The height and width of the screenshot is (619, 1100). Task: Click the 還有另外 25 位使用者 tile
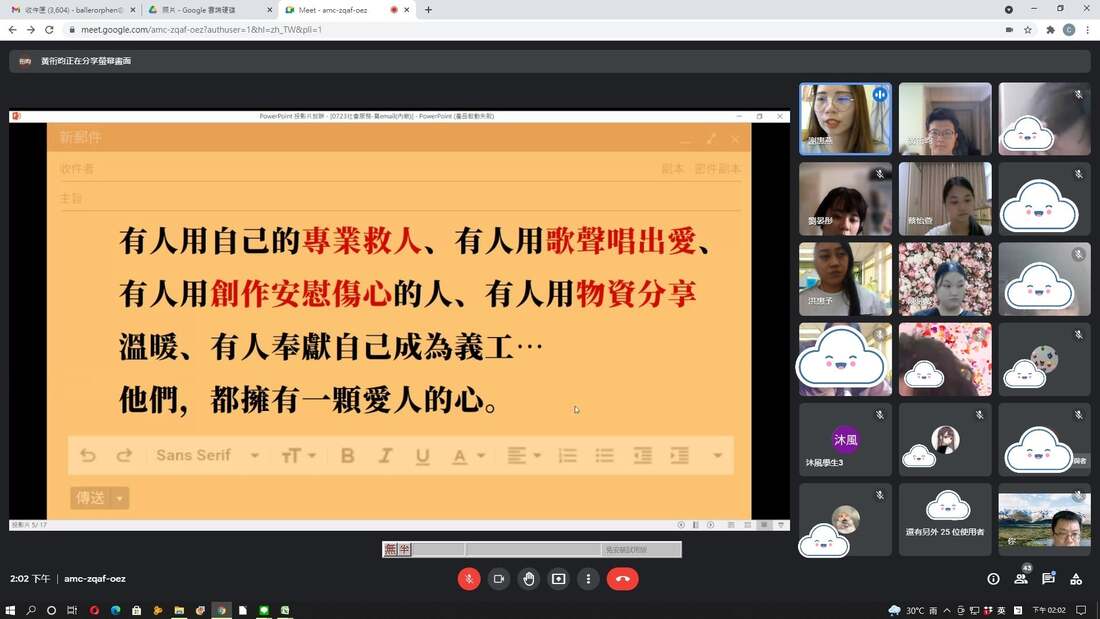tap(945, 519)
